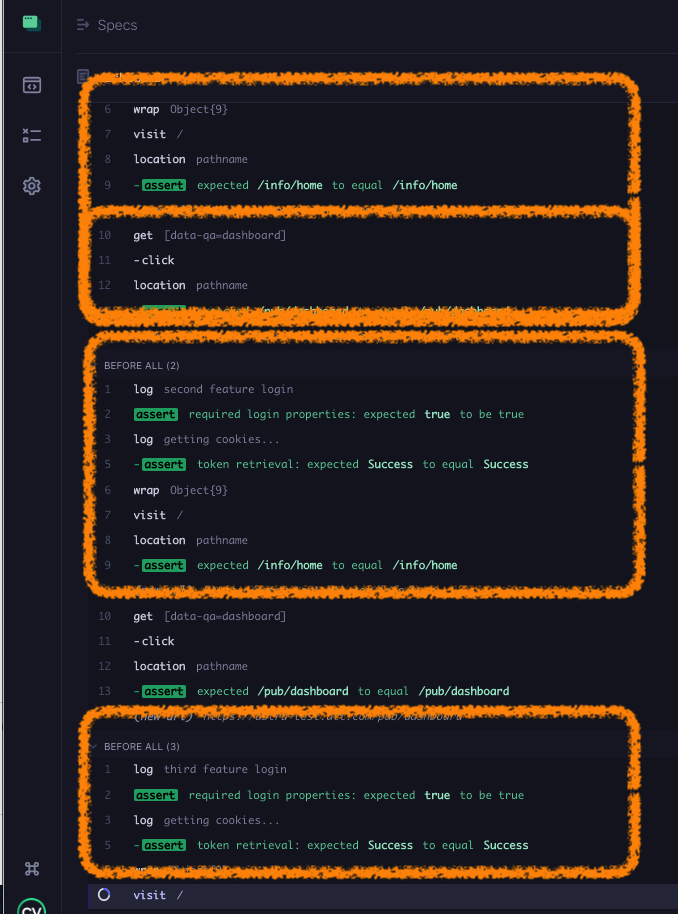
Task: Click the getting cookies log entry
Action: pyautogui.click(x=190, y=439)
